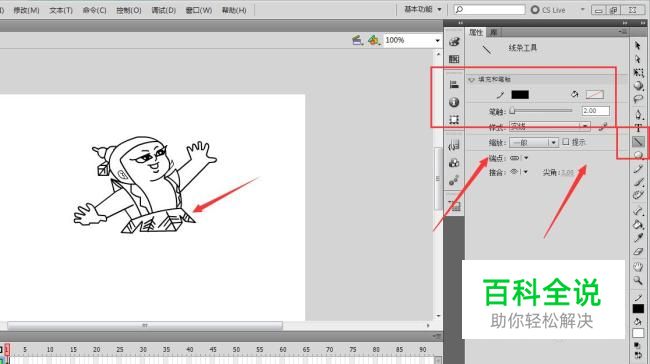650x364 pixels.
Task: Open the Transform panel icon
Action: pyautogui.click(x=454, y=120)
